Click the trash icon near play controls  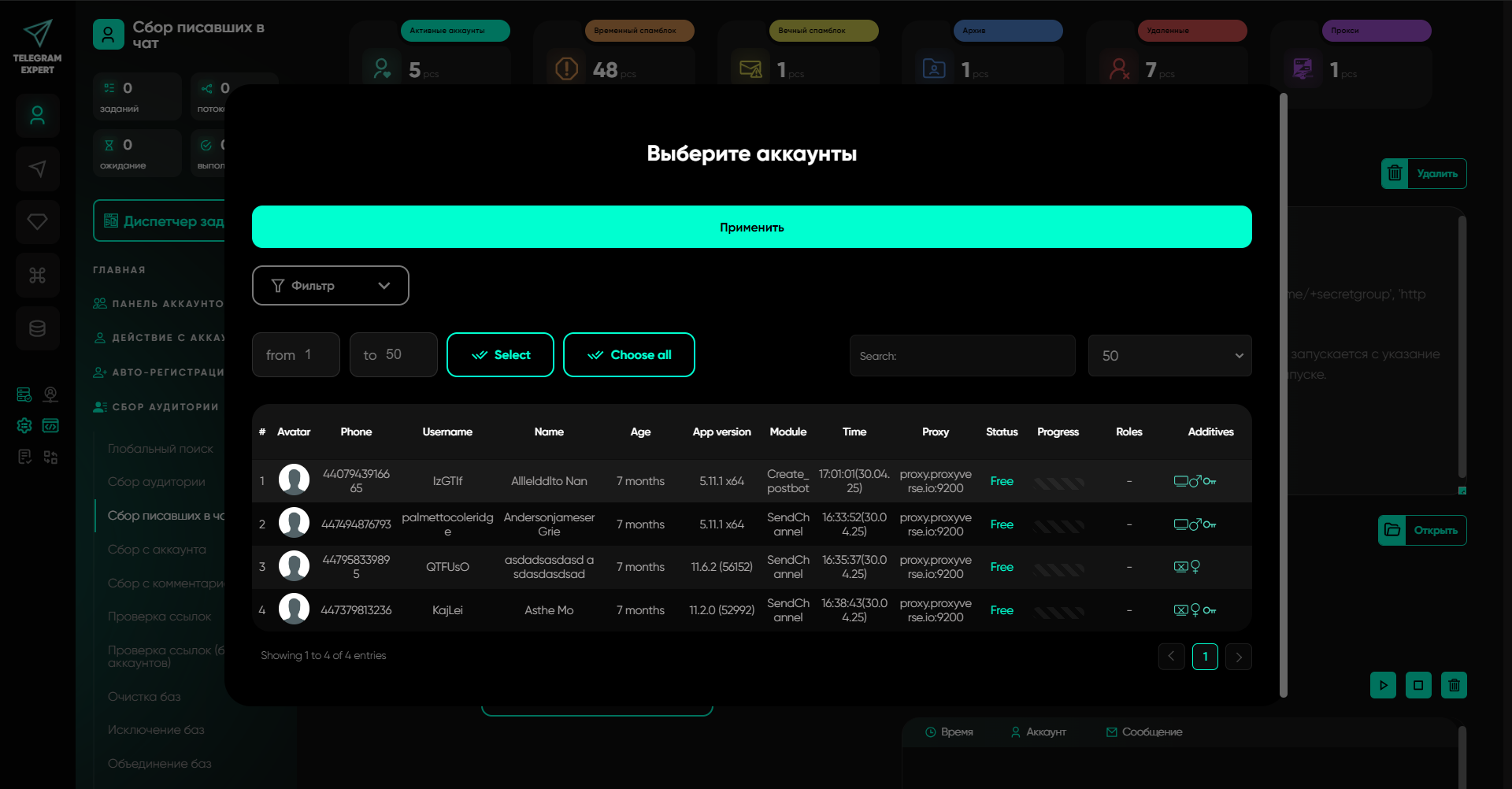click(x=1454, y=685)
